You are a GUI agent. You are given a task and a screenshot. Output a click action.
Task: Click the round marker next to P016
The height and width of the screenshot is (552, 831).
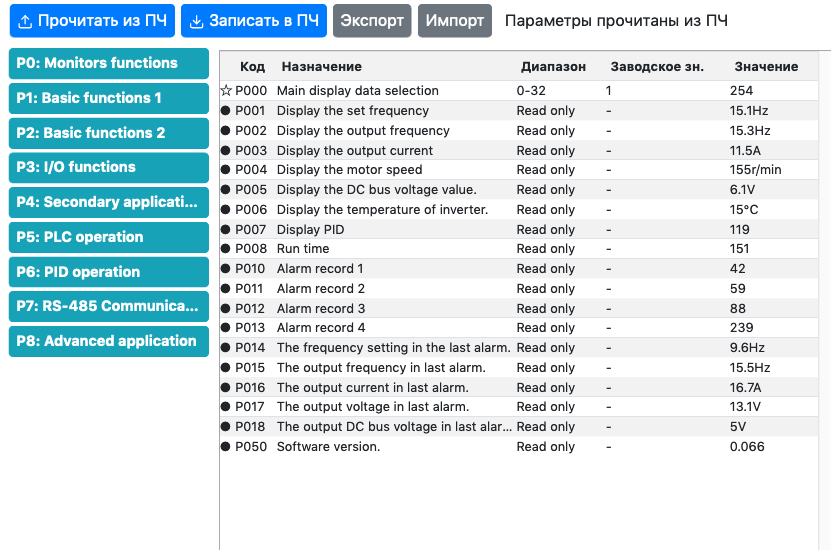click(x=226, y=388)
